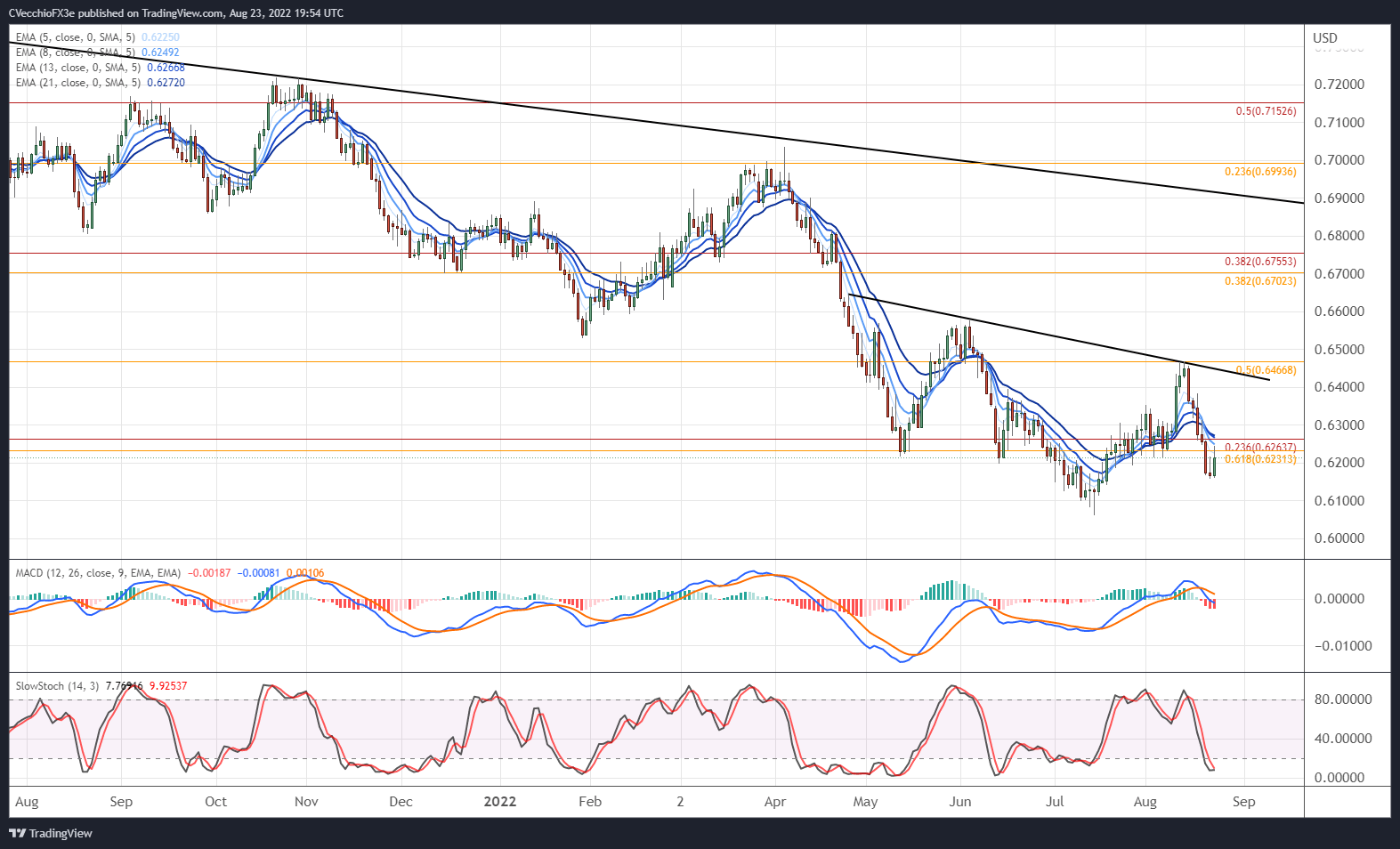
Task: Click the Jul label on time axis
Action: pos(1055,802)
